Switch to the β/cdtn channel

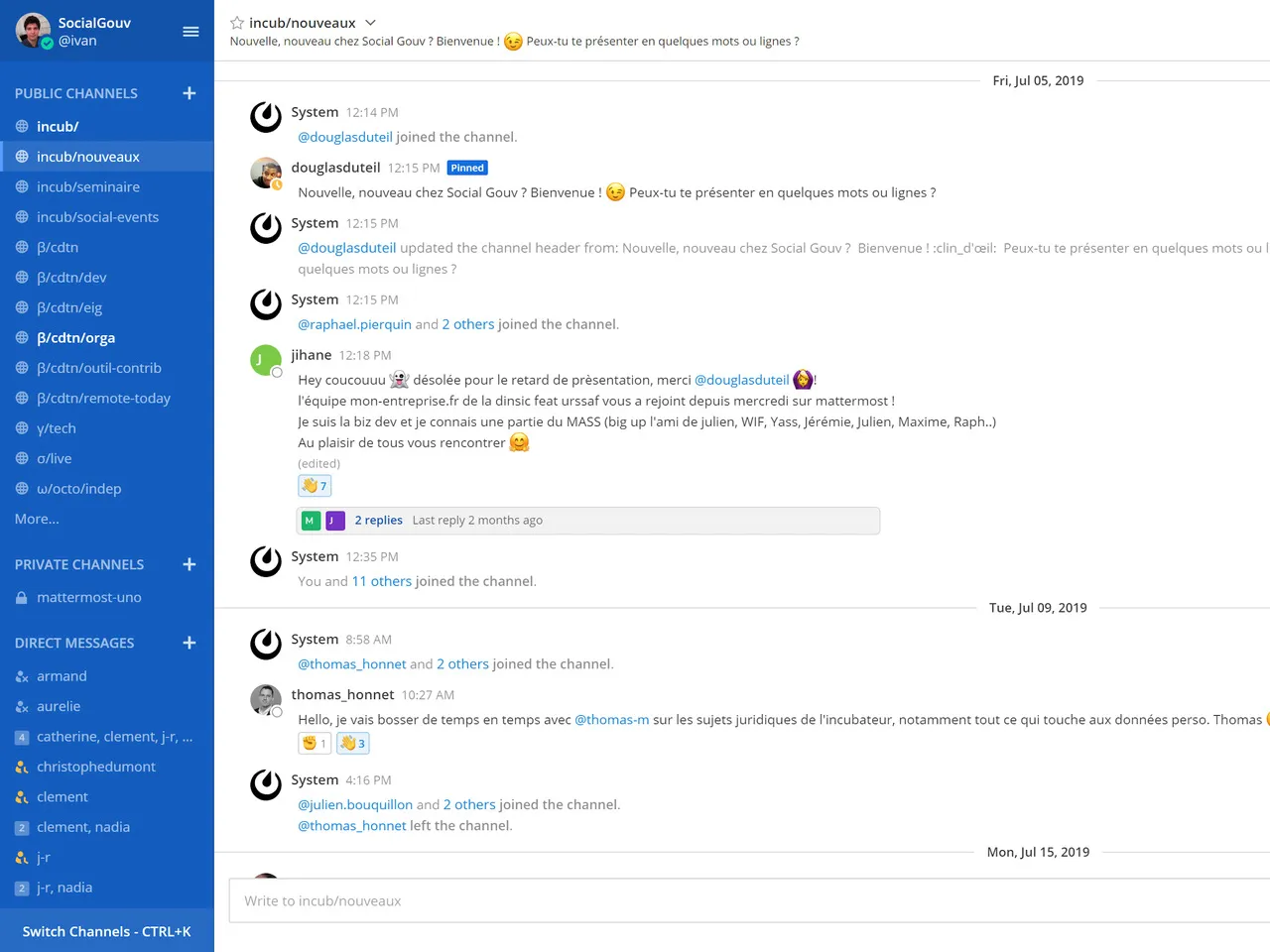coord(107,247)
